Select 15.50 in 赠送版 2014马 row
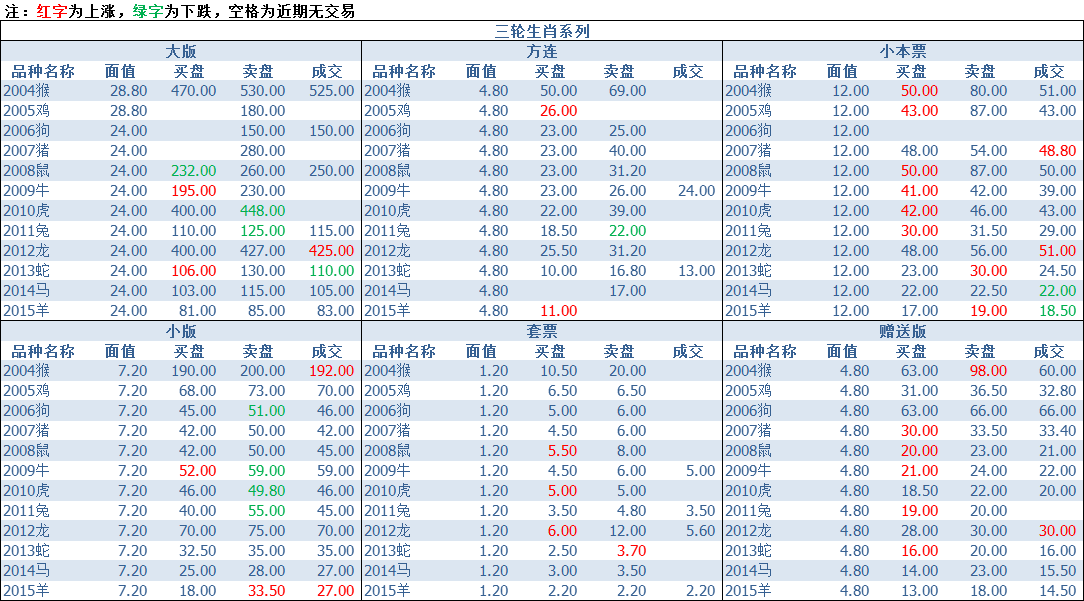The width and height of the screenshot is (1084, 601). [x=1058, y=571]
